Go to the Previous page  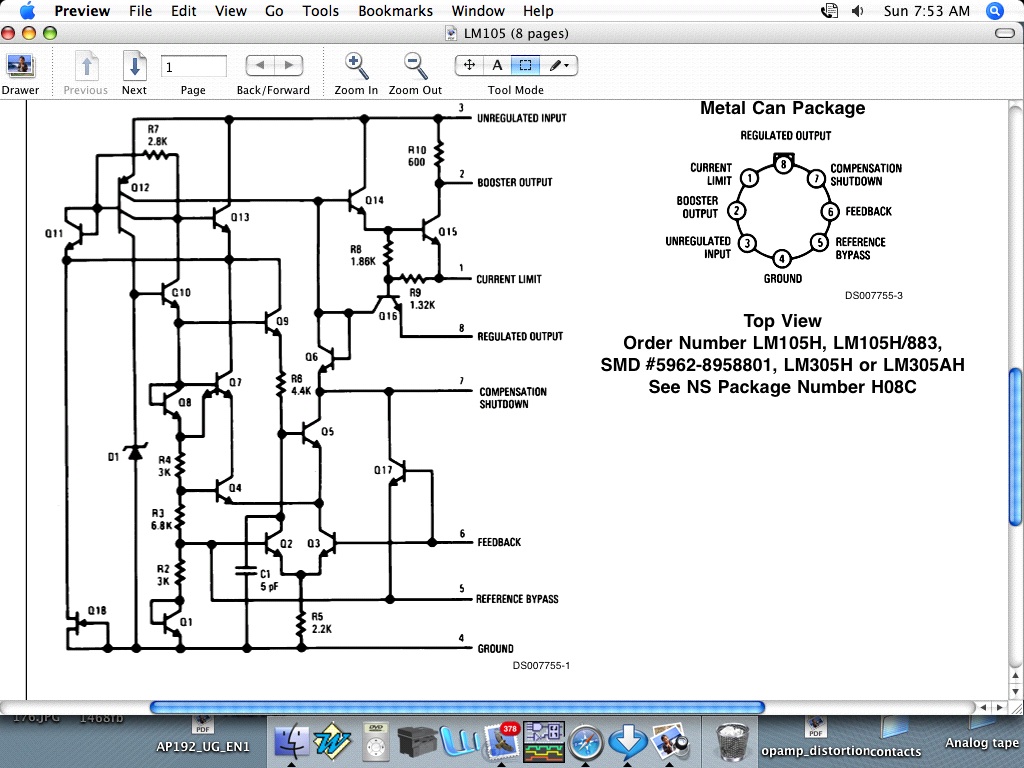point(86,73)
